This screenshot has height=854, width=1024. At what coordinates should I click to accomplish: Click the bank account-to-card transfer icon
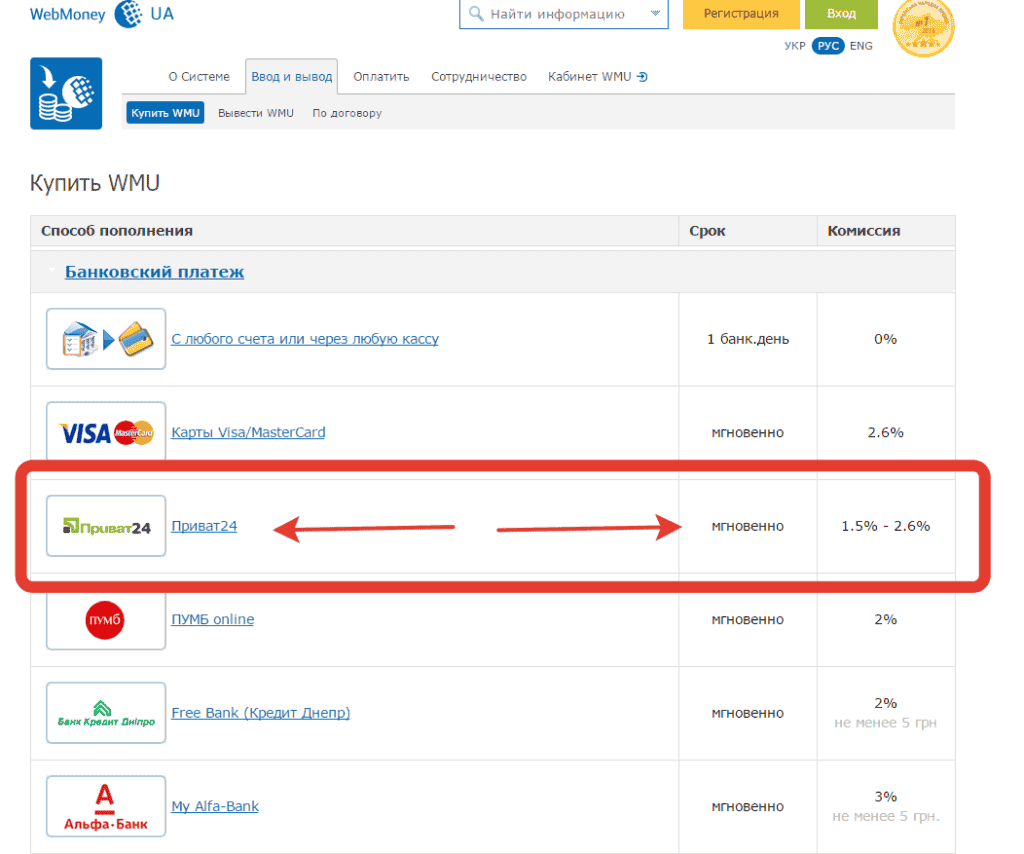[106, 340]
